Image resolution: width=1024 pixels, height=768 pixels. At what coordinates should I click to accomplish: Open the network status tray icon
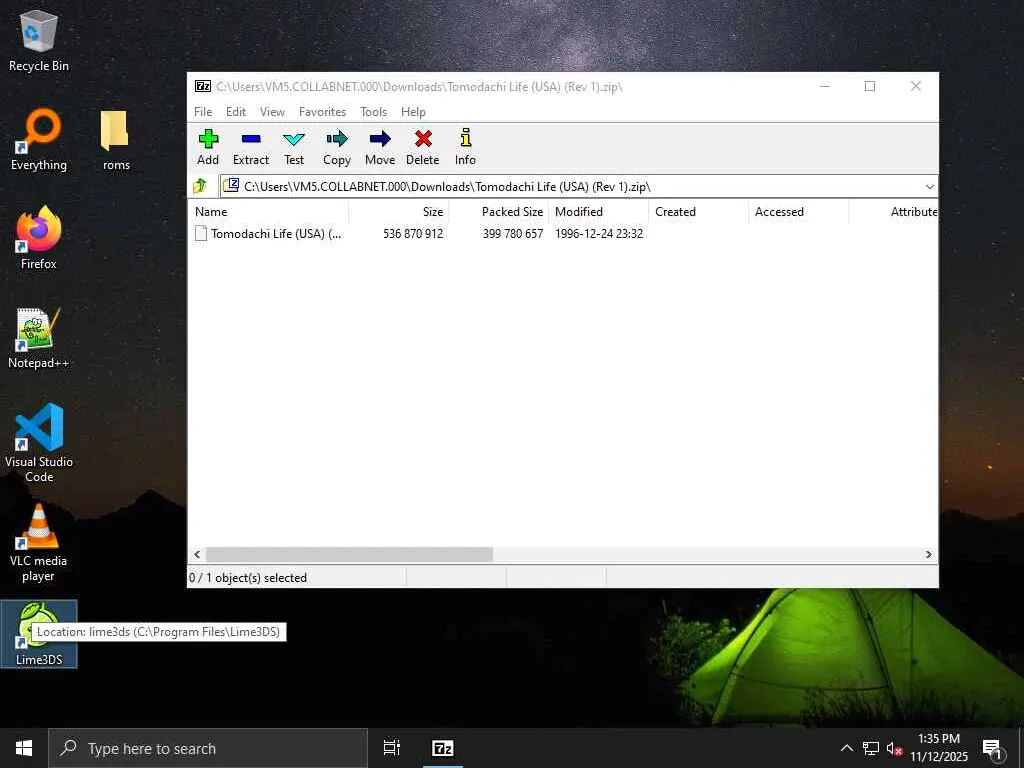(871, 748)
